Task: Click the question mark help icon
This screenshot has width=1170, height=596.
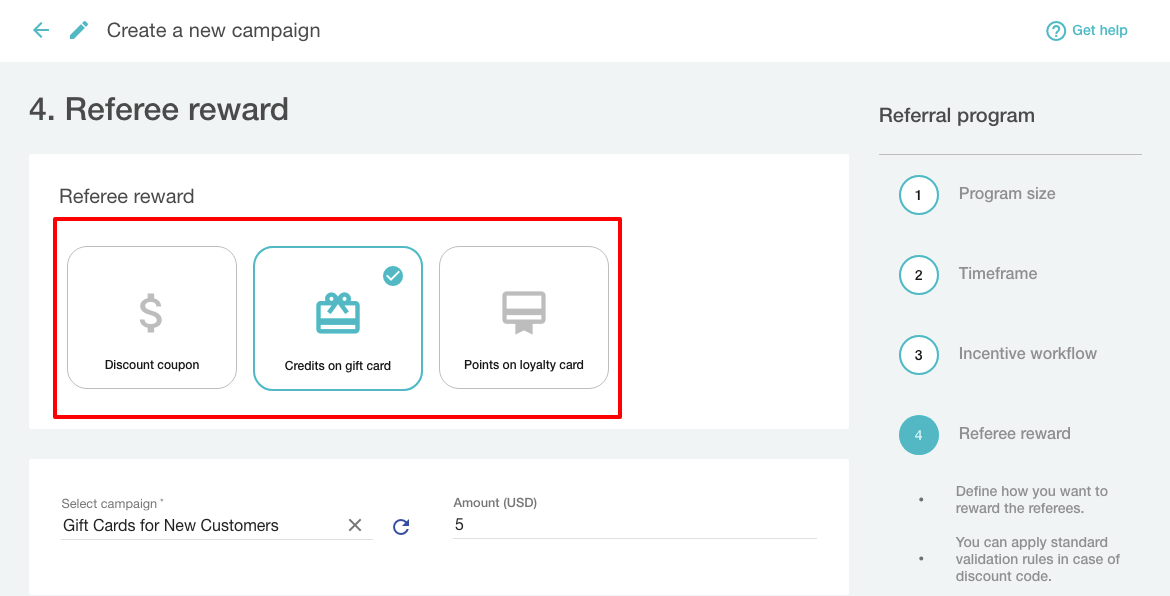Action: (1057, 30)
